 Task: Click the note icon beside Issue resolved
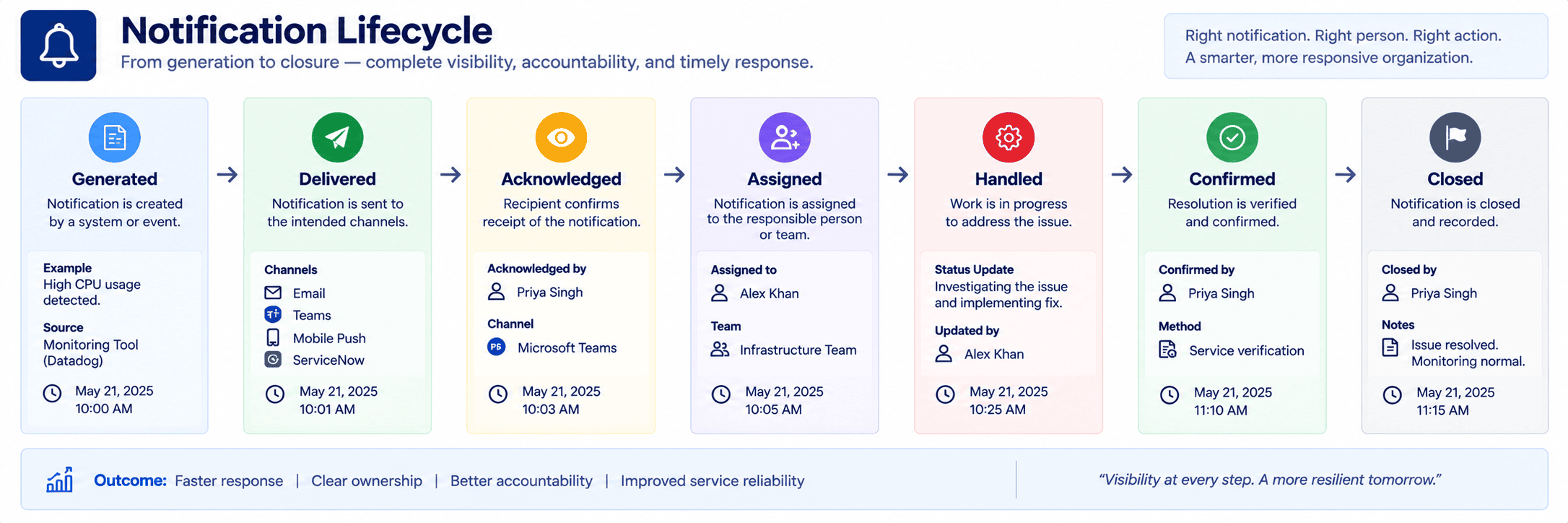tap(1390, 347)
